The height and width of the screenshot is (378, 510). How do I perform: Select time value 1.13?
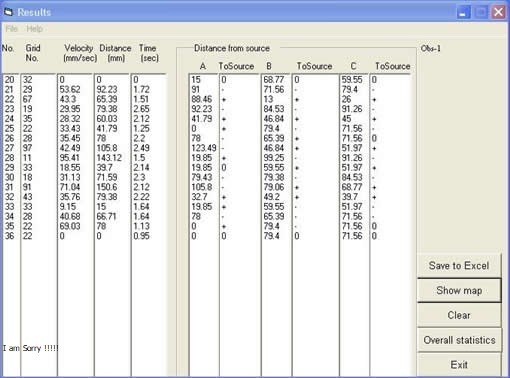(x=141, y=226)
